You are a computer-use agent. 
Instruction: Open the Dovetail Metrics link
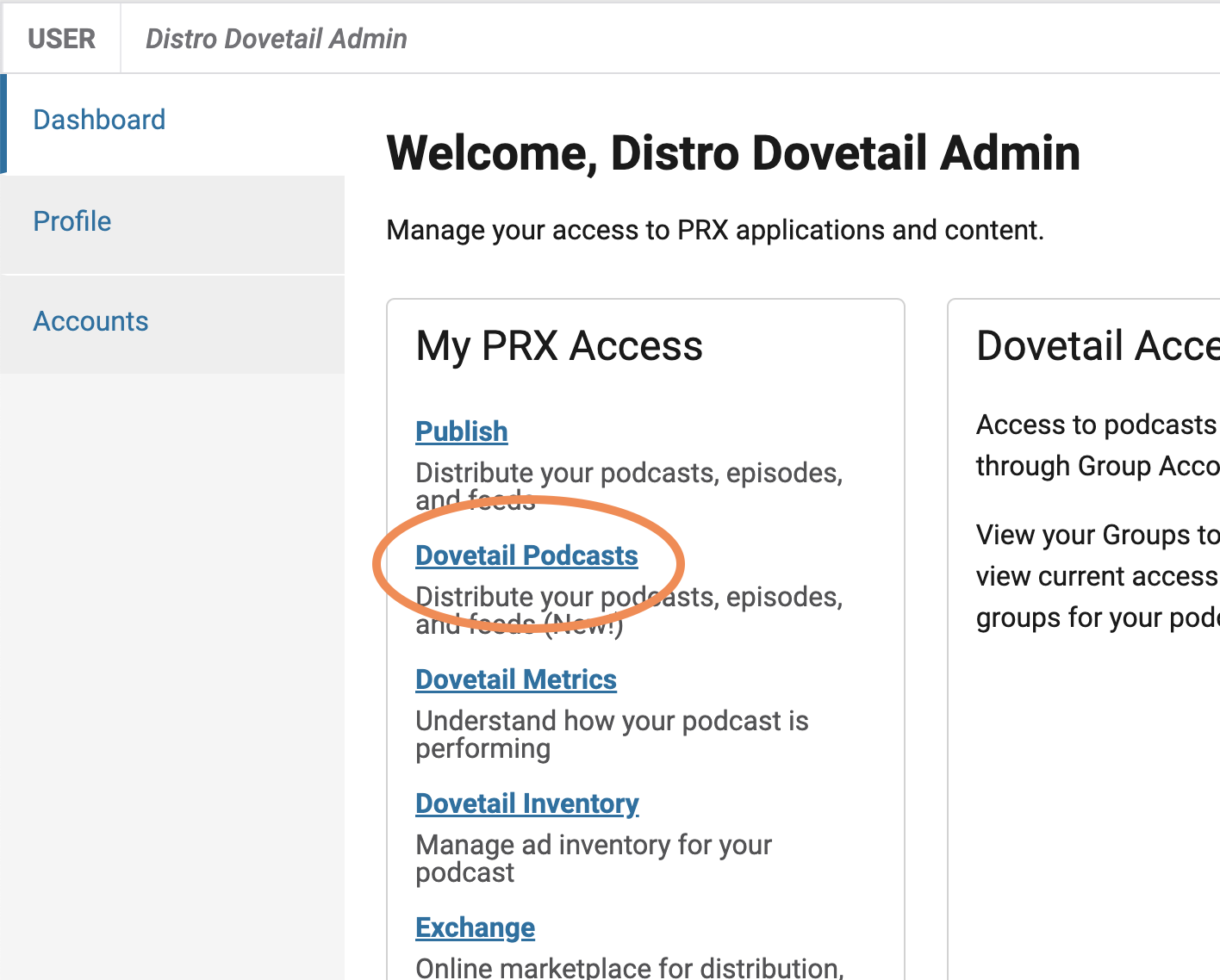click(x=516, y=679)
